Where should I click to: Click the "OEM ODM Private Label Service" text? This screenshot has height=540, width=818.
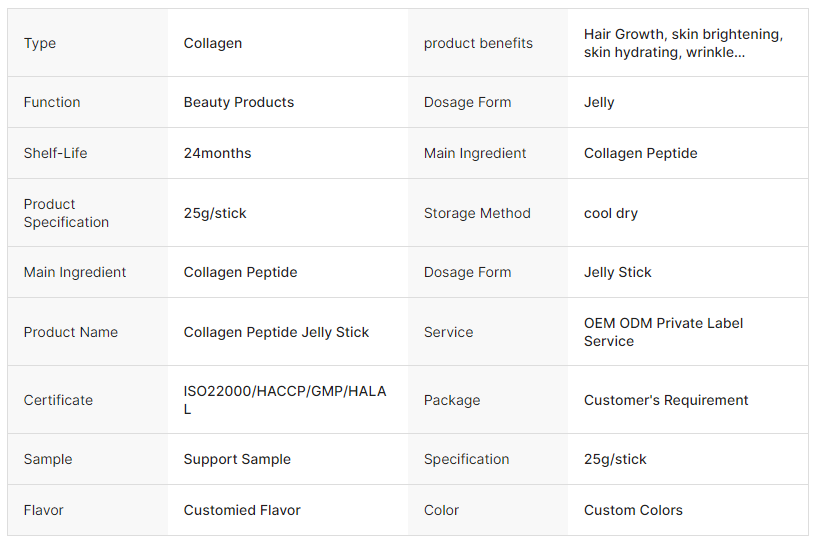(x=664, y=332)
